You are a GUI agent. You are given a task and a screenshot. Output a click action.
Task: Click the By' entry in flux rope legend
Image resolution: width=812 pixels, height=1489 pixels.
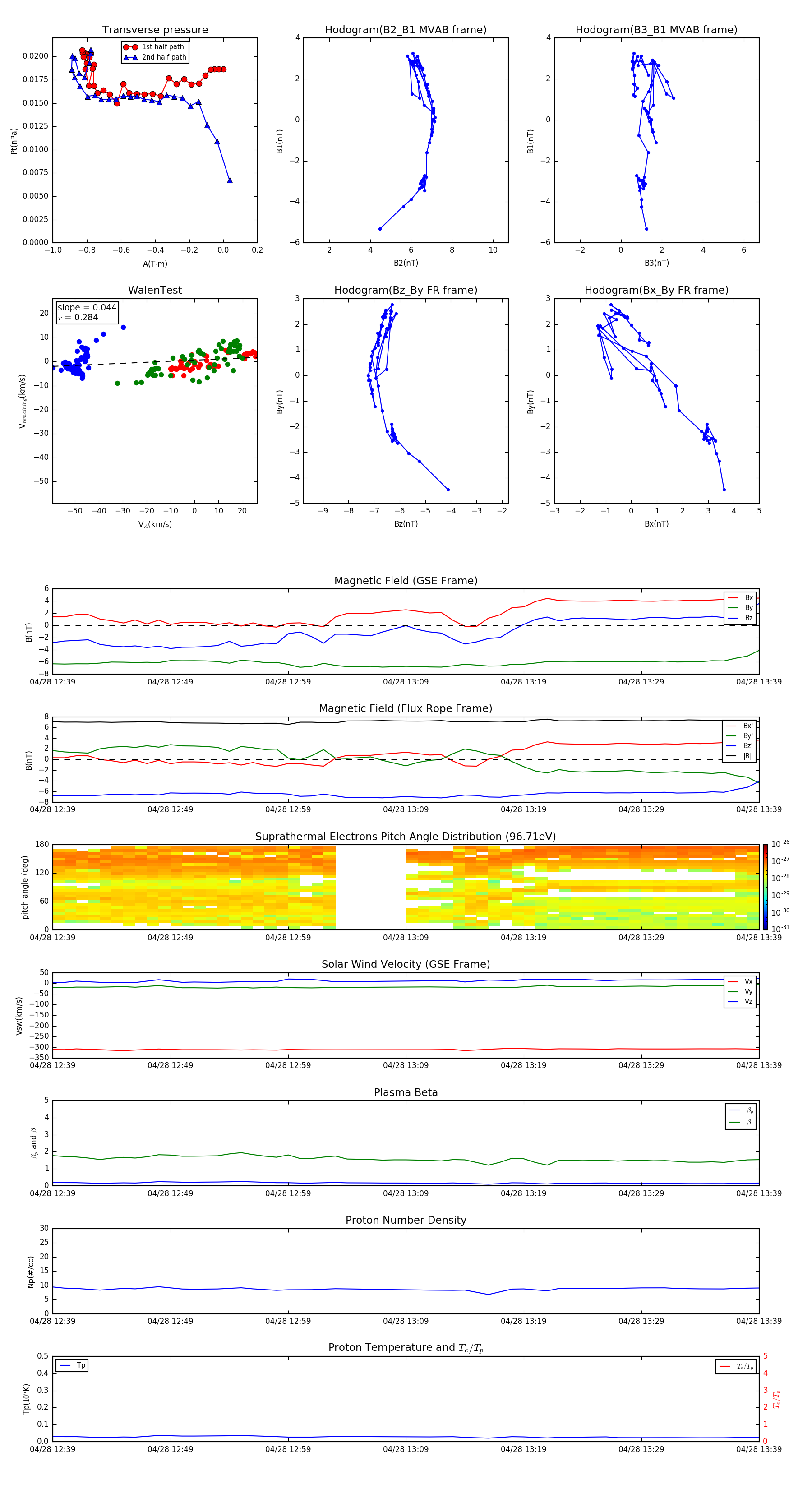pyautogui.click(x=739, y=736)
